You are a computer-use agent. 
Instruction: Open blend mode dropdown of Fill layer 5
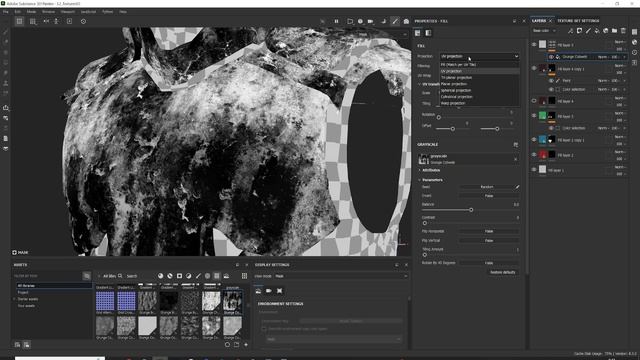(x=620, y=42)
